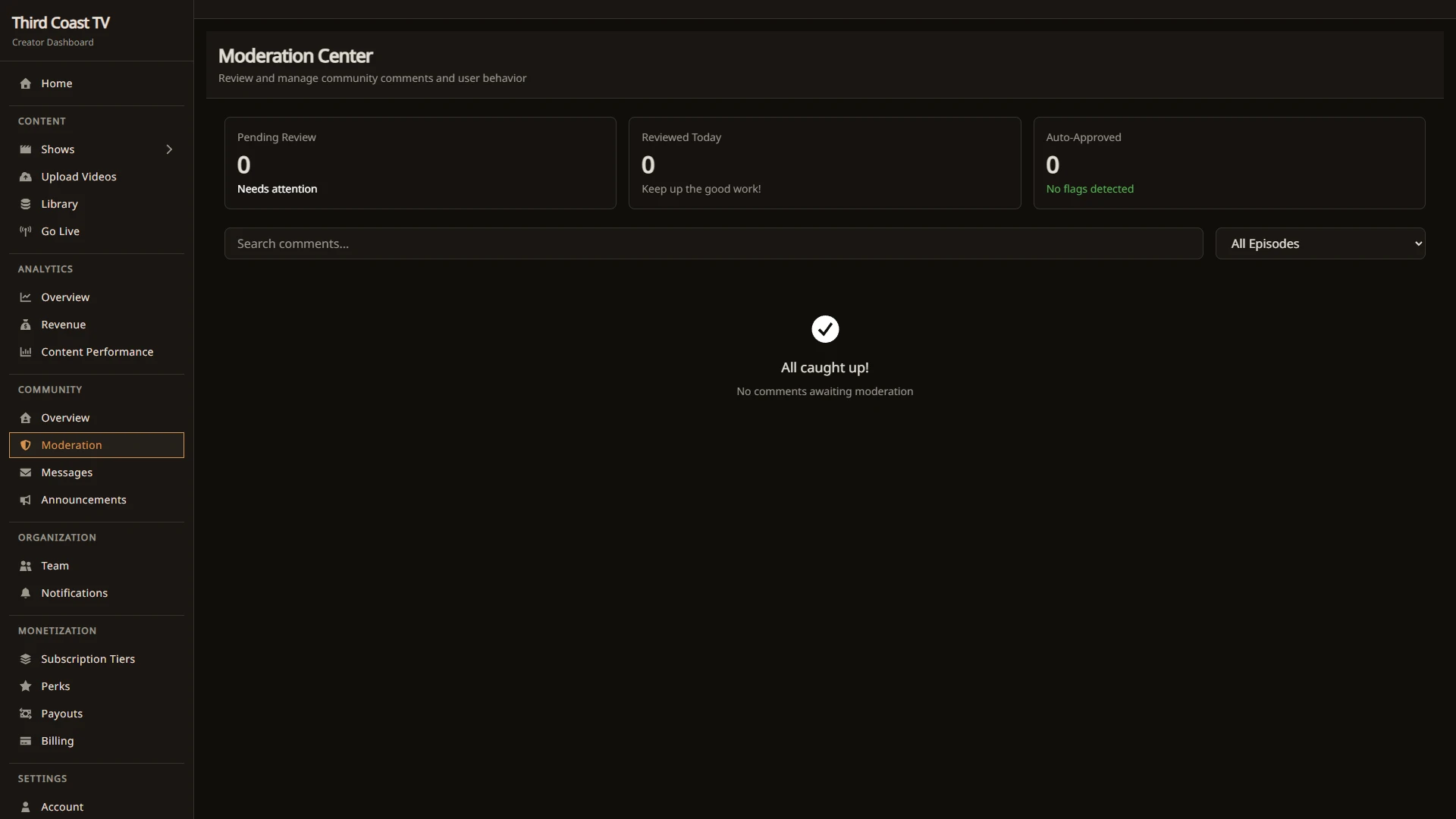Click the Pending Review stat card

(x=420, y=163)
